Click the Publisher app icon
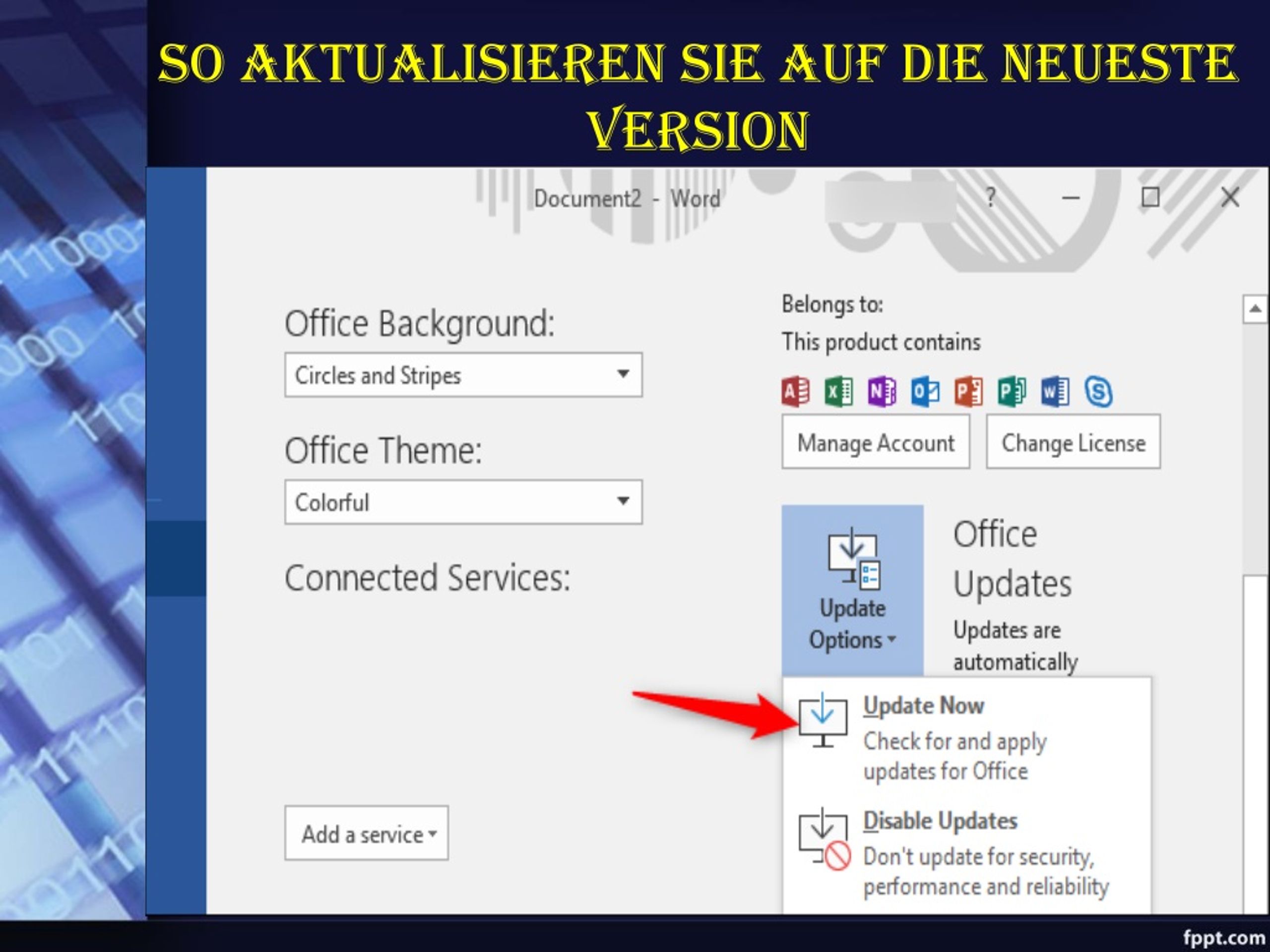Viewport: 1270px width, 952px height. [1012, 391]
